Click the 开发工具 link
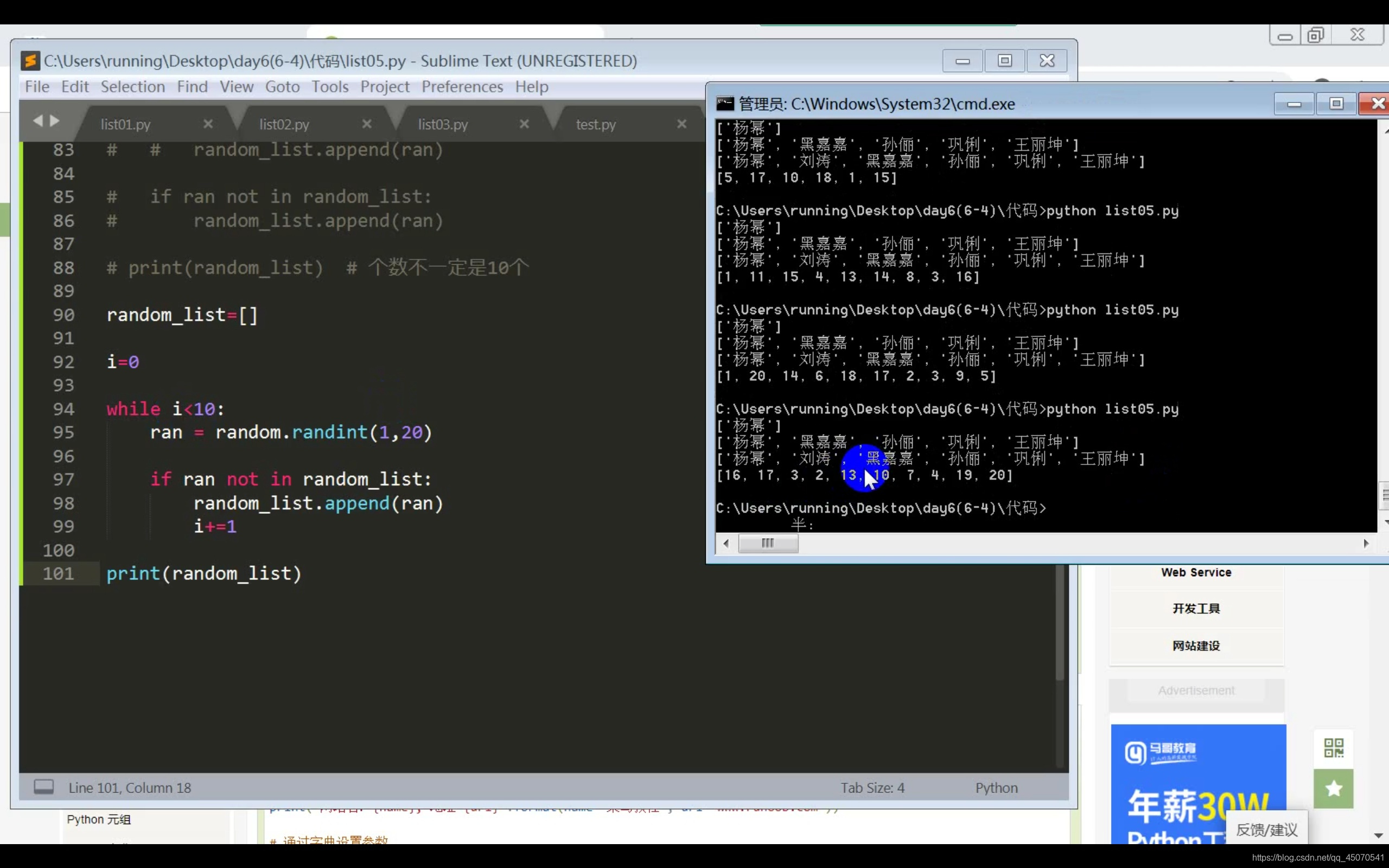This screenshot has width=1389, height=868. click(x=1196, y=609)
